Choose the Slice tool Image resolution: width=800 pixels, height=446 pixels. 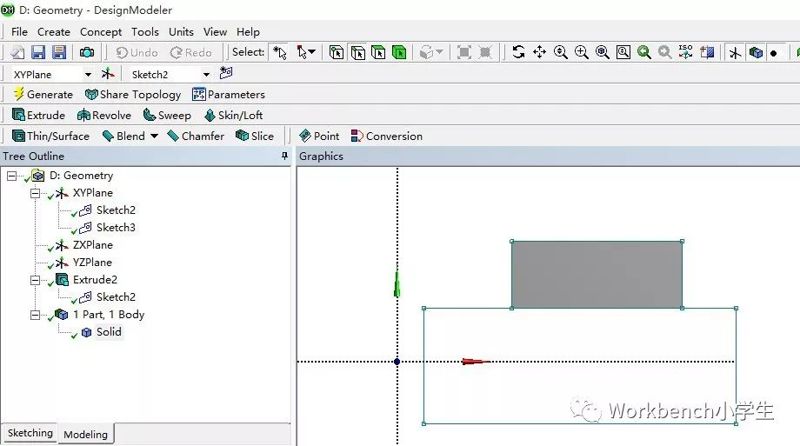click(x=255, y=136)
